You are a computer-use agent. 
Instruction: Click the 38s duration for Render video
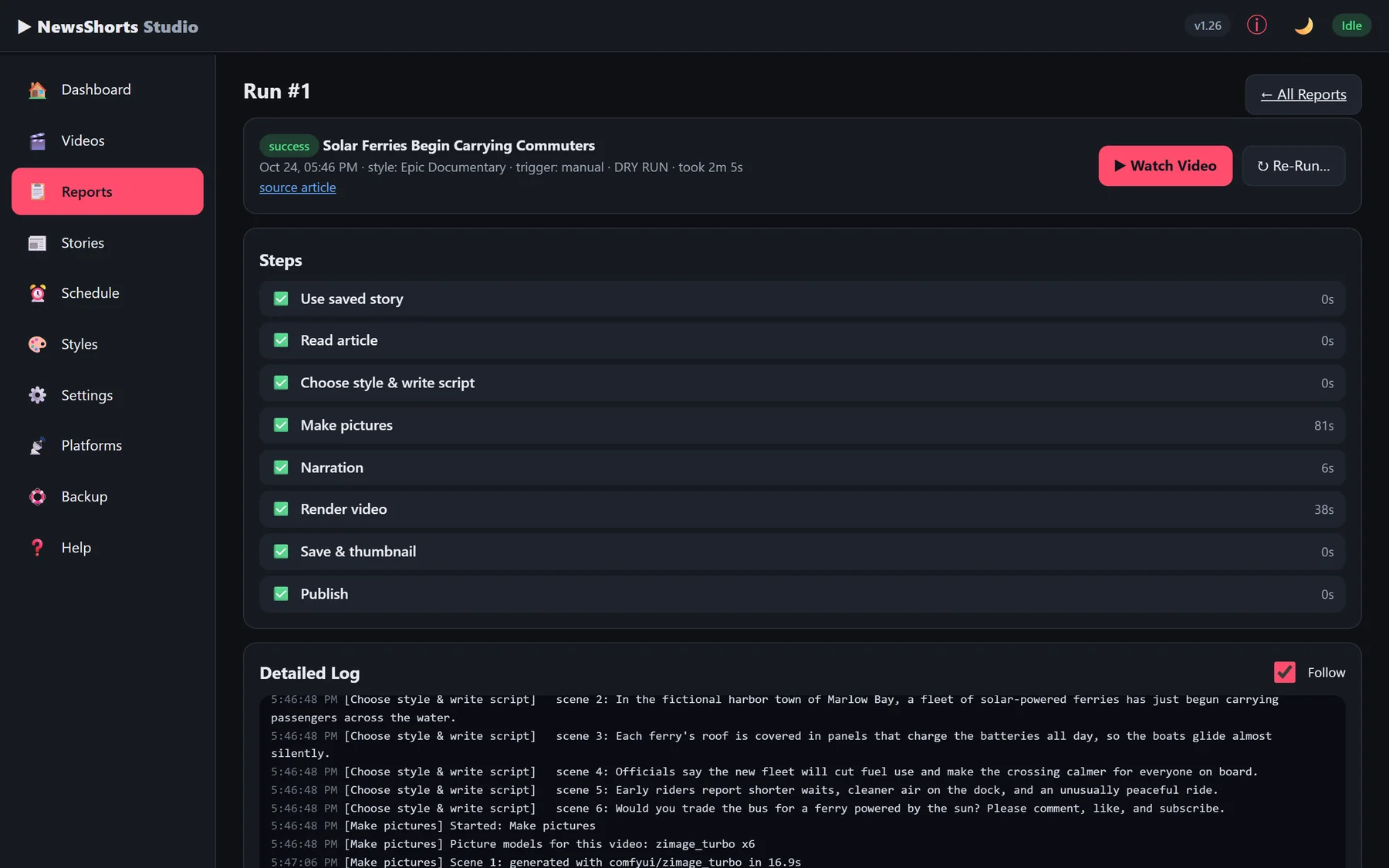1324,510
